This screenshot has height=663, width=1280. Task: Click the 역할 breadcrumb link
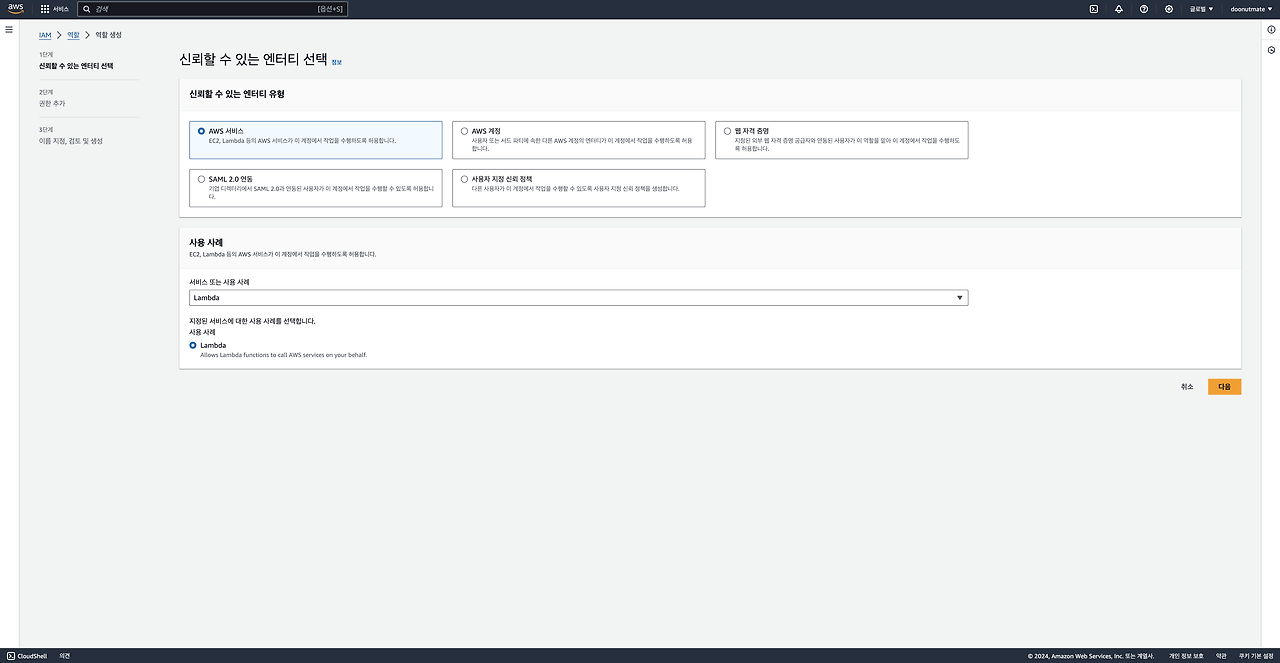click(73, 35)
